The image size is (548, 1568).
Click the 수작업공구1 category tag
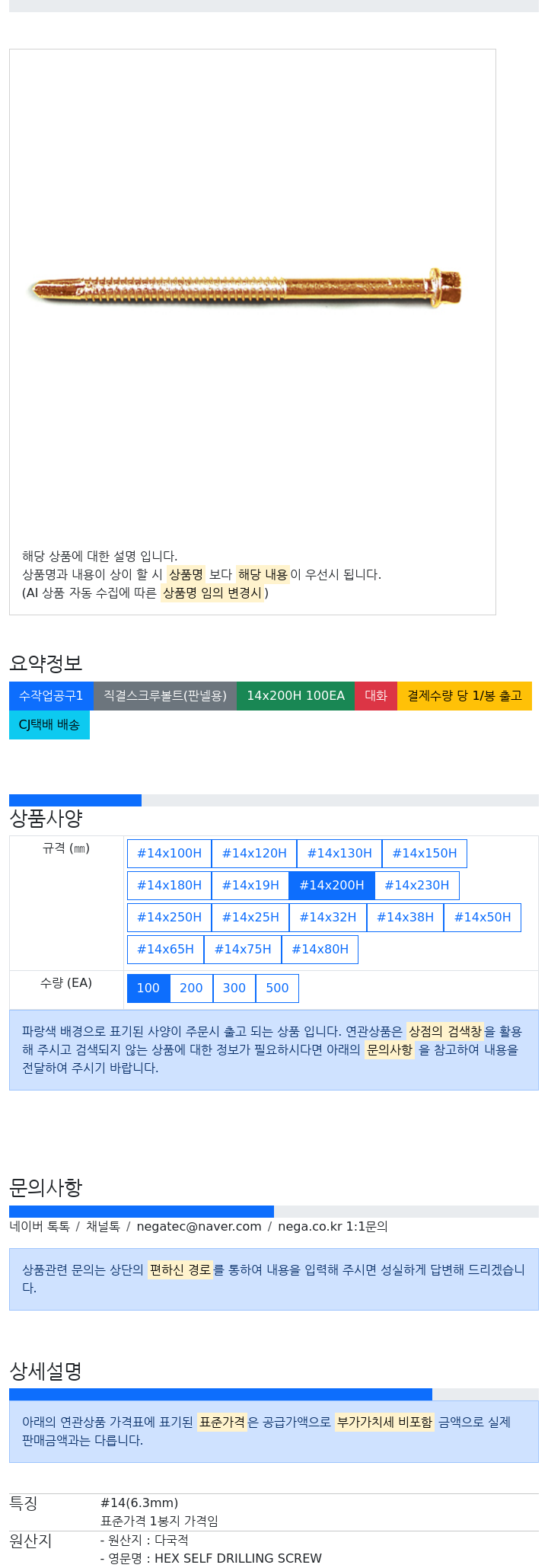(51, 696)
